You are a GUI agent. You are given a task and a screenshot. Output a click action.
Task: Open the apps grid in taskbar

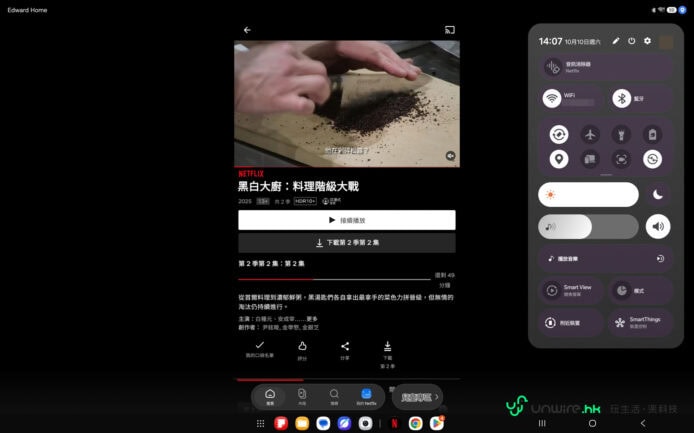(x=261, y=424)
